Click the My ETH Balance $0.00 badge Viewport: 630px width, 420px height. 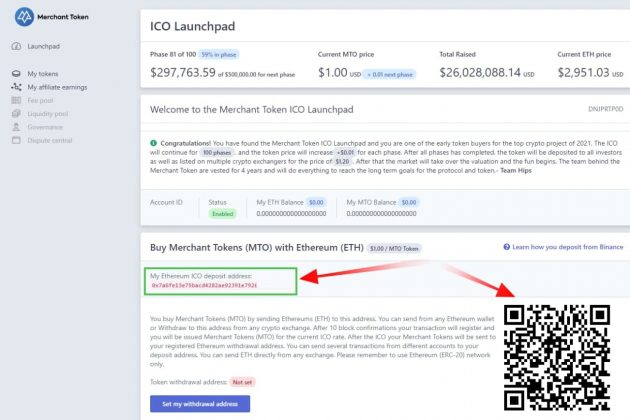pyautogui.click(x=316, y=202)
